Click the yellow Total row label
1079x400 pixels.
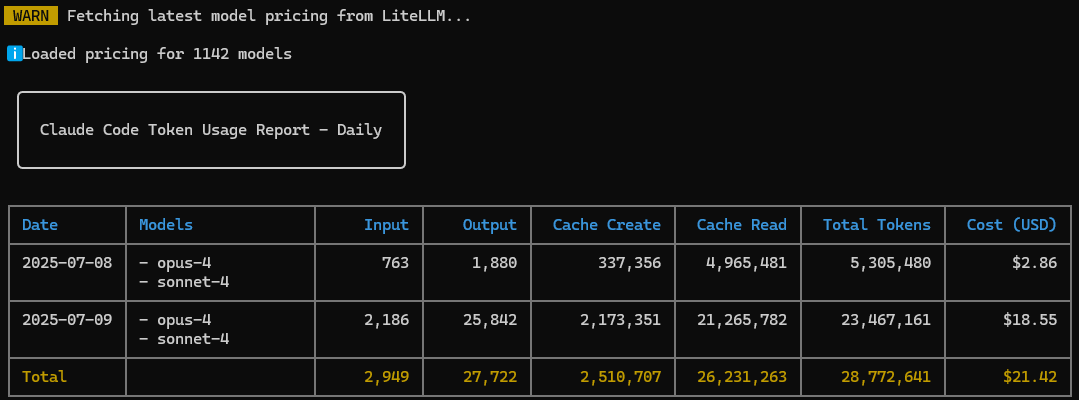(x=44, y=377)
